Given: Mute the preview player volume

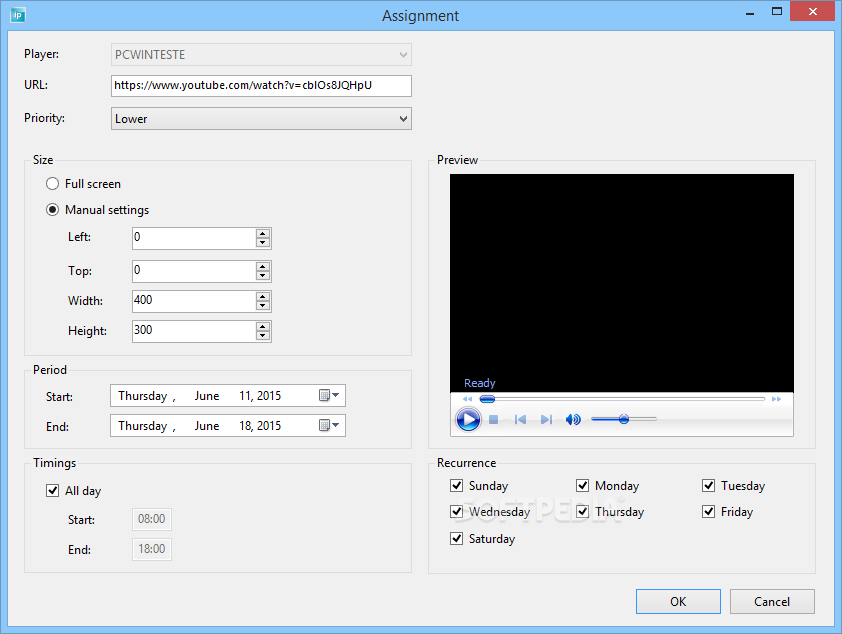Looking at the screenshot, I should click(x=573, y=419).
